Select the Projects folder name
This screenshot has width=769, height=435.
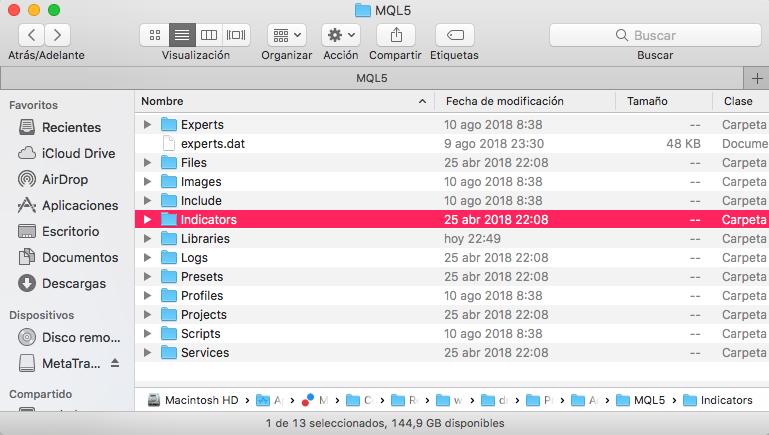pyautogui.click(x=204, y=314)
